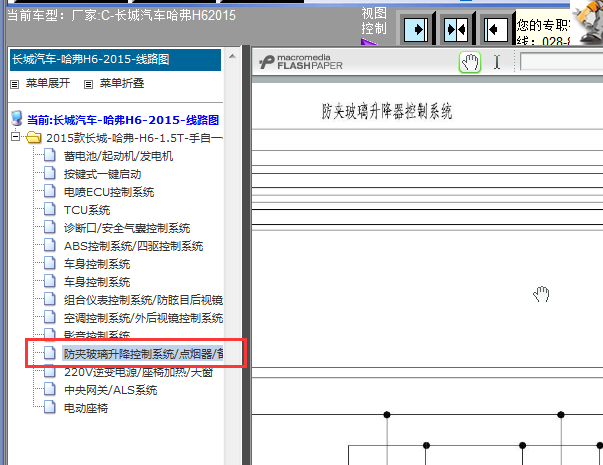603x465 pixels.
Task: Click the 长城汽车-哈弗H6-2015-线路图 header bar
Action: (115, 60)
